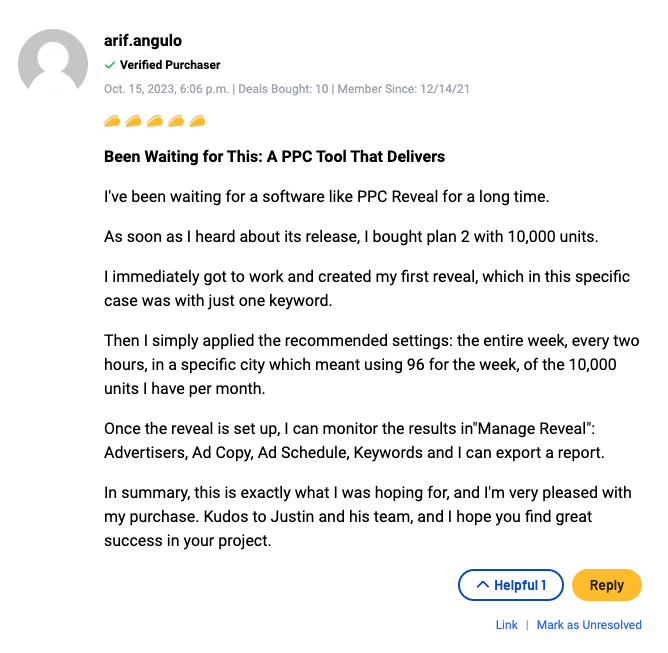Click the review title Been Waiting for This
The width and height of the screenshot is (668, 653).
(274, 157)
